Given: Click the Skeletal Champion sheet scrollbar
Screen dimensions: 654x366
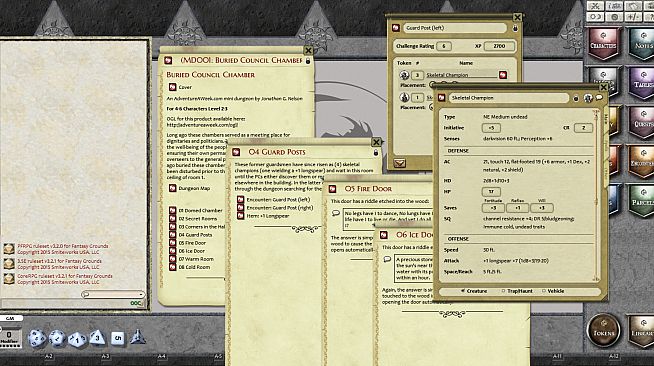Looking at the screenshot, I should click(x=597, y=196).
